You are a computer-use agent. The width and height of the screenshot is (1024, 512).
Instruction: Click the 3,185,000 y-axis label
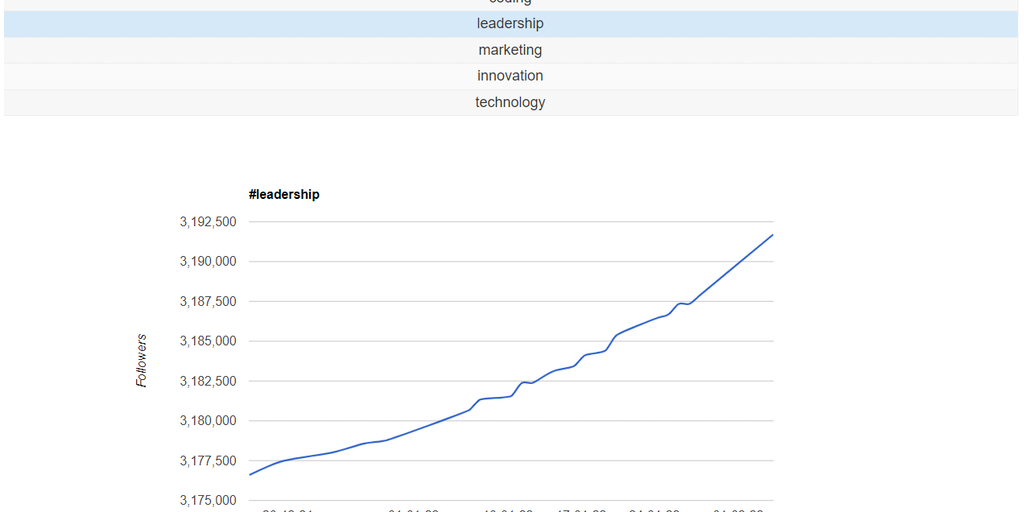click(x=208, y=341)
